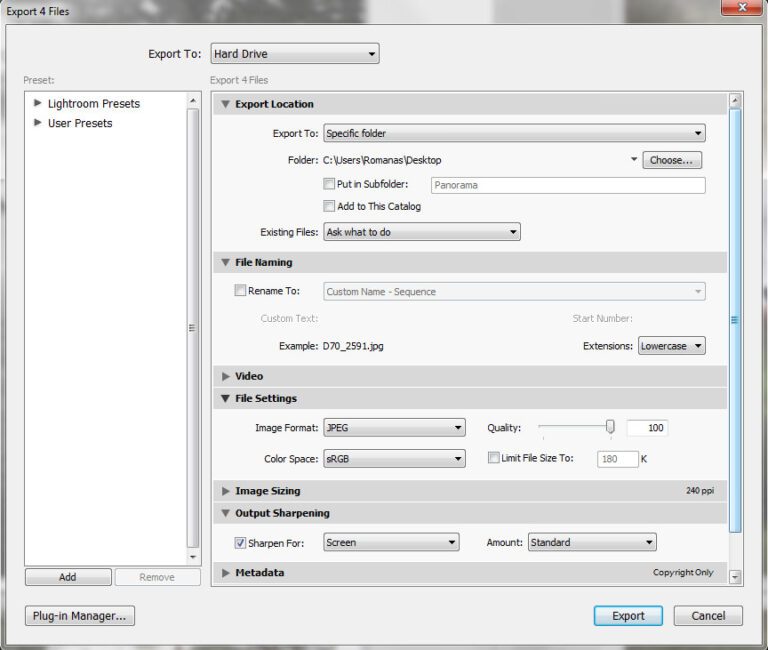The width and height of the screenshot is (768, 650).
Task: Enable the Rename To checkbox
Action: click(x=240, y=290)
